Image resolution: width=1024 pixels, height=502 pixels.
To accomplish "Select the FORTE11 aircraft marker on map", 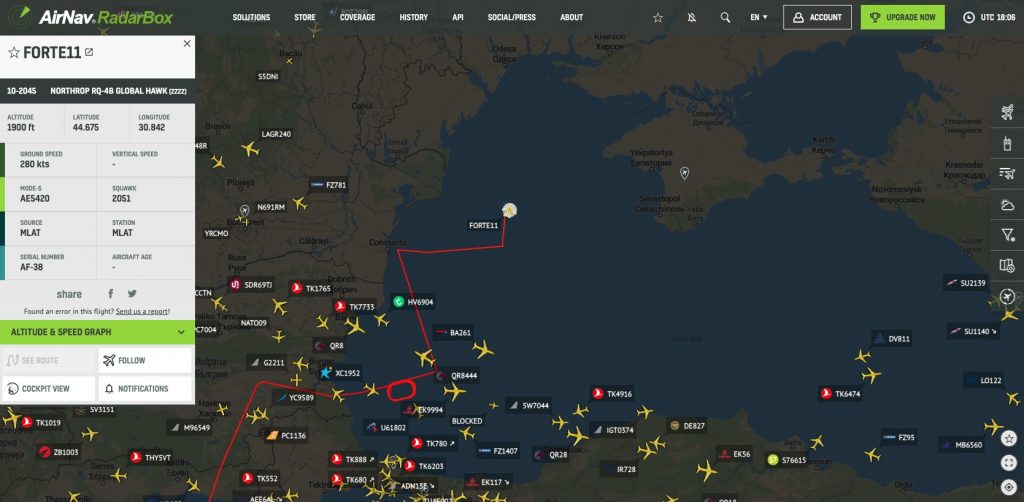I will pos(509,210).
